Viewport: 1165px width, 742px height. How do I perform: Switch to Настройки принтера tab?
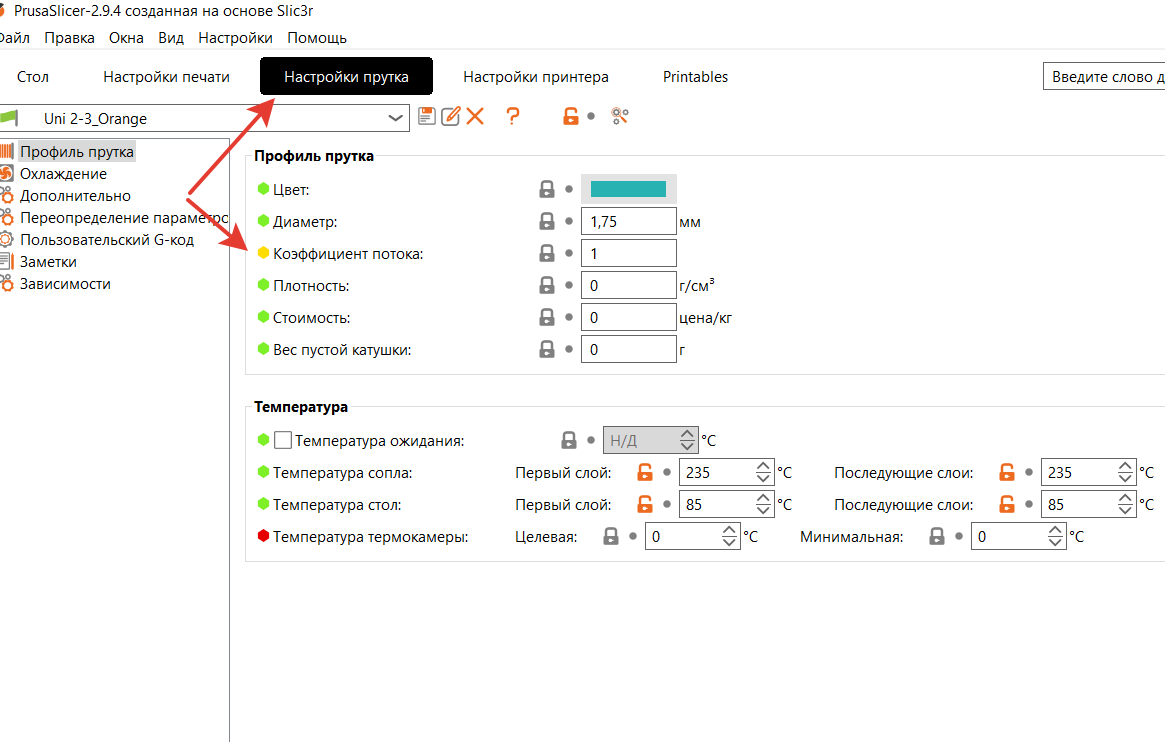click(x=535, y=77)
